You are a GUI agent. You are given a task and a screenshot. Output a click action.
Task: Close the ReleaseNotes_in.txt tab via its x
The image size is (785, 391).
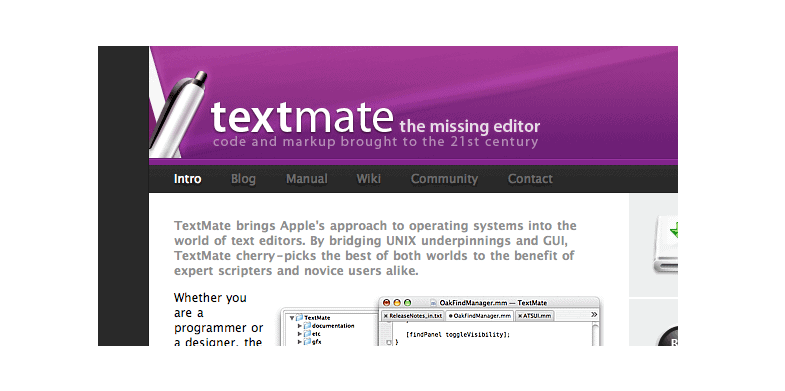(x=386, y=316)
